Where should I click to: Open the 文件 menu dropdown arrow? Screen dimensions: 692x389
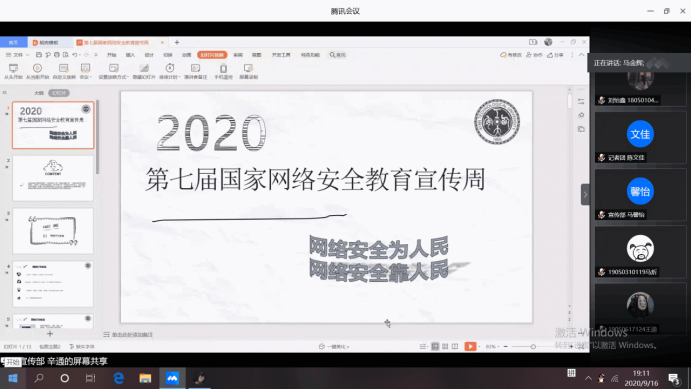[x=27, y=55]
